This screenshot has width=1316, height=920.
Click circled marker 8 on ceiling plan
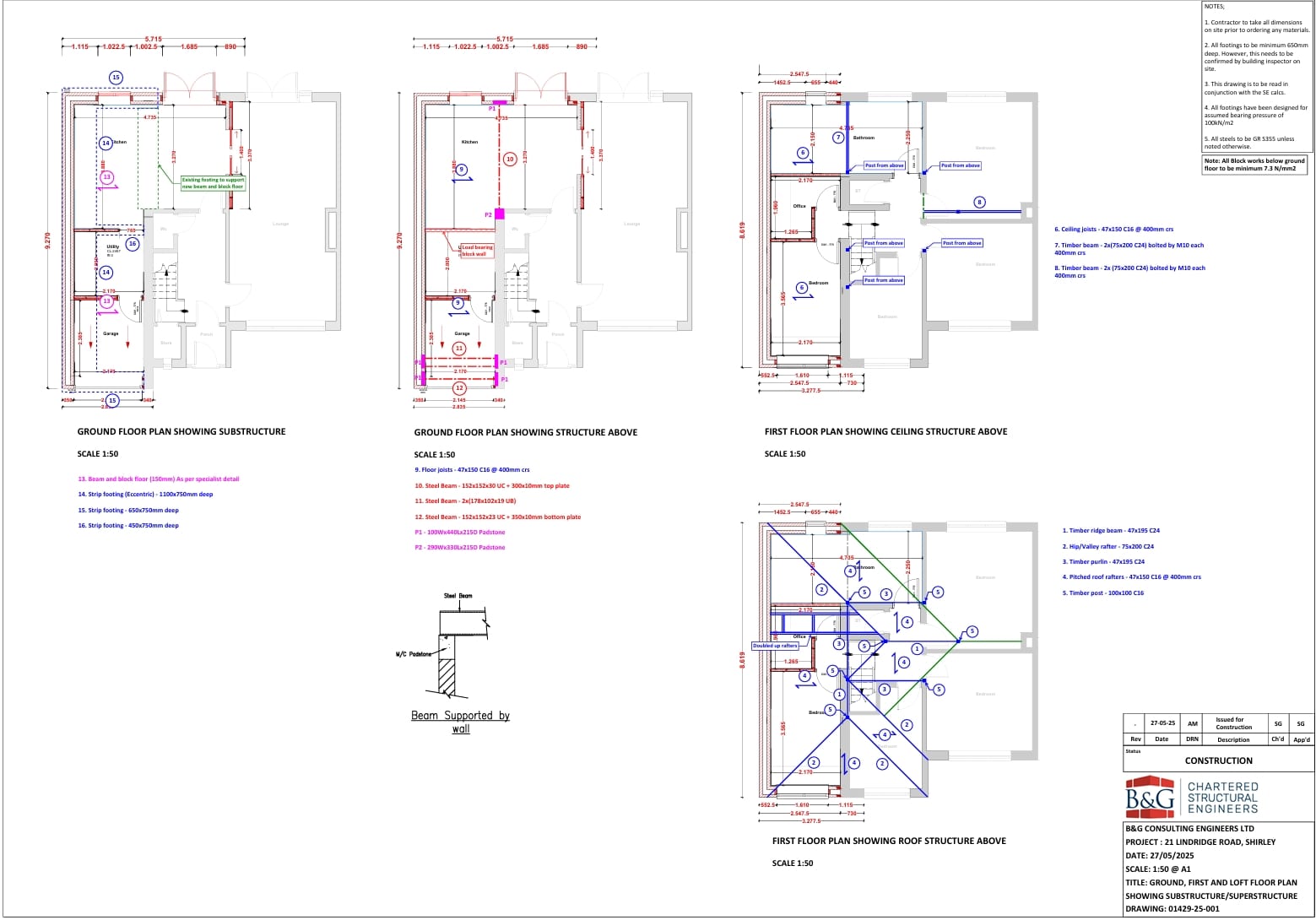(979, 202)
